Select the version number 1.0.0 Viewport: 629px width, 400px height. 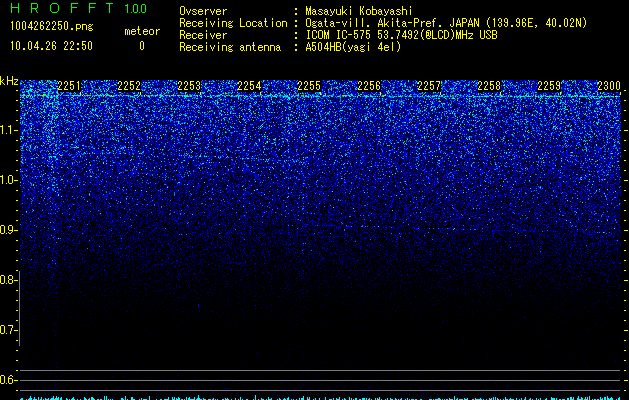click(136, 8)
